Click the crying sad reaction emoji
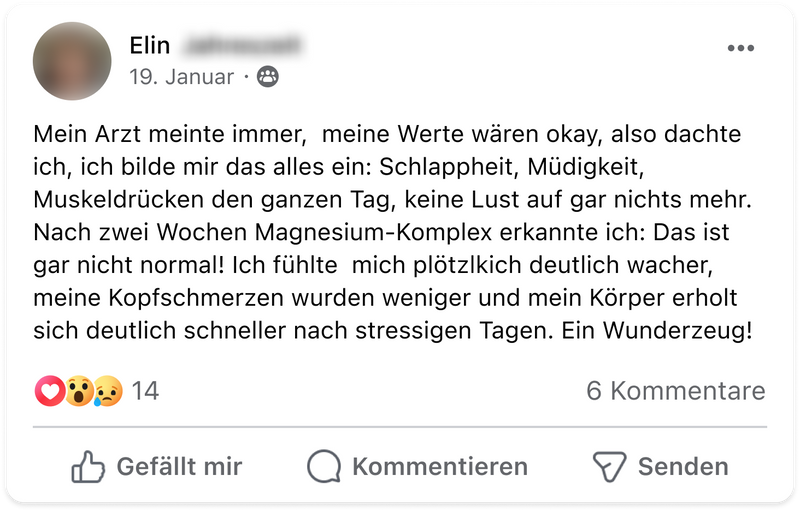This screenshot has width=800, height=511. [x=107, y=390]
